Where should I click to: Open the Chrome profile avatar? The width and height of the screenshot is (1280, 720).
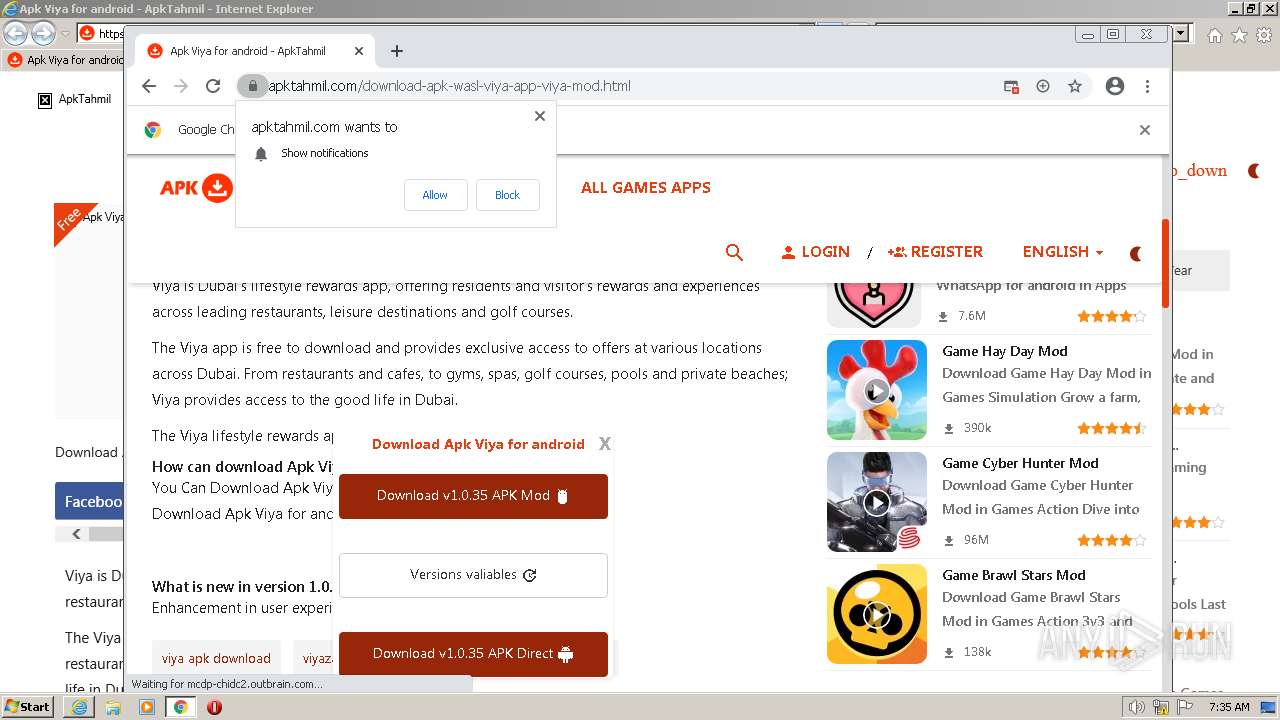(x=1115, y=86)
